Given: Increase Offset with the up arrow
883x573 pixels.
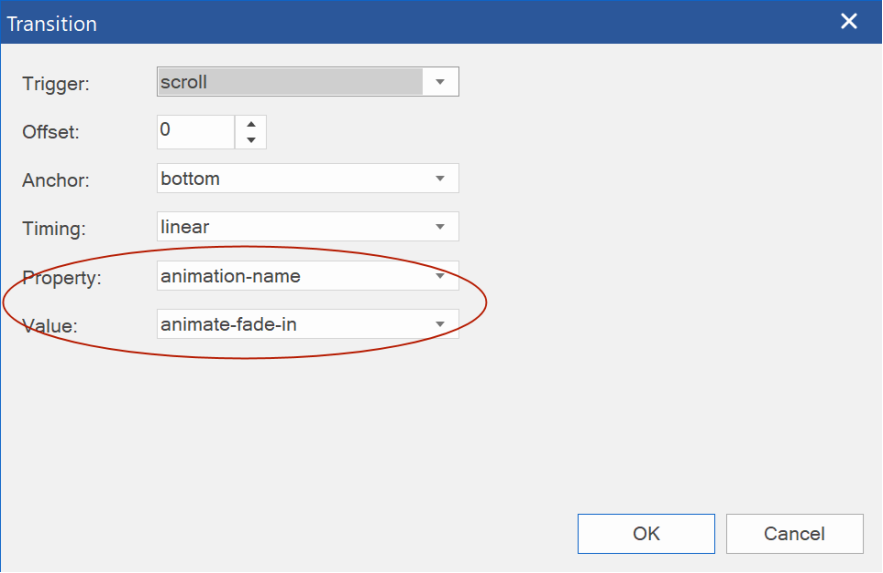Looking at the screenshot, I should (251, 124).
